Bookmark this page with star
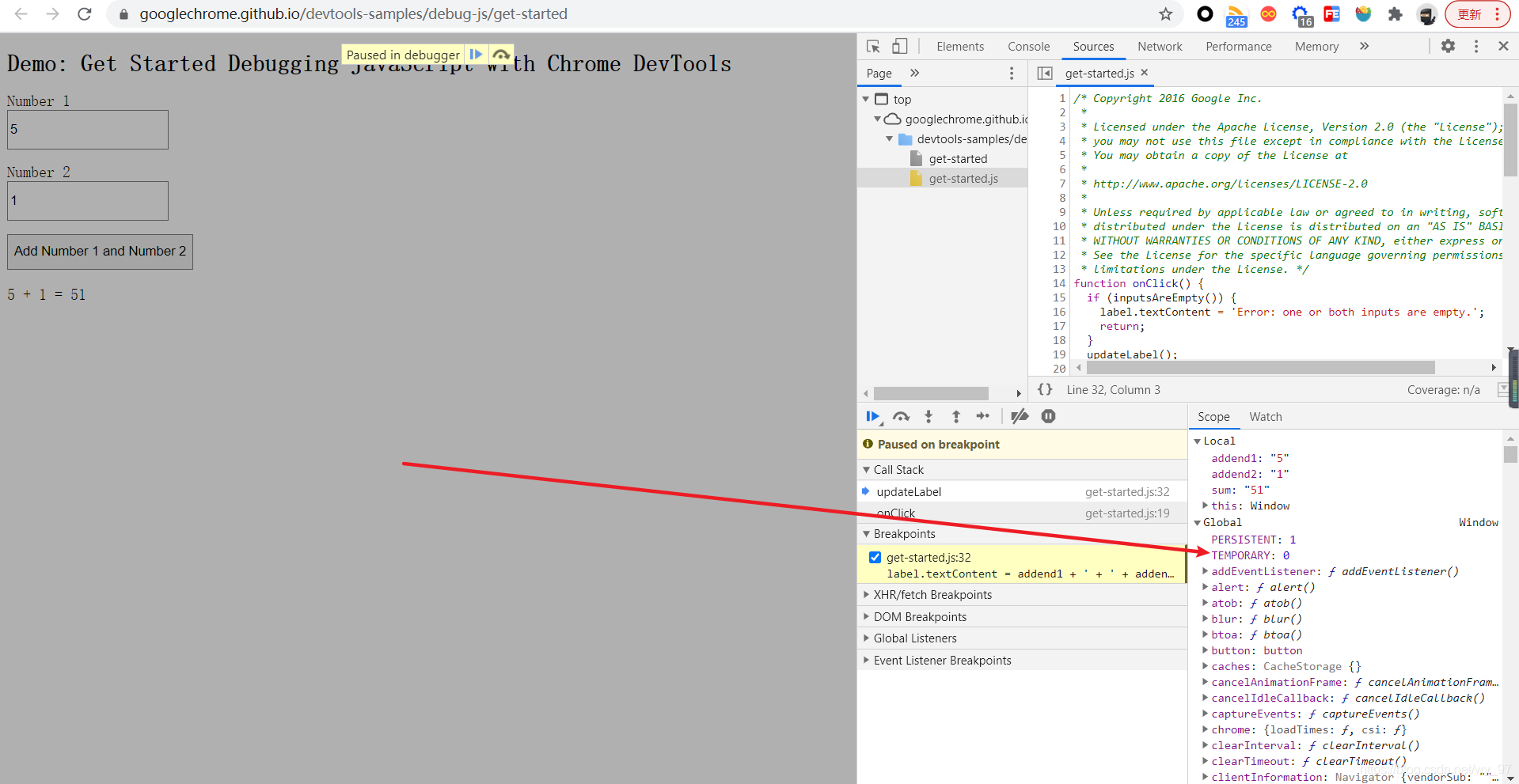The image size is (1519, 784). coord(1165,14)
